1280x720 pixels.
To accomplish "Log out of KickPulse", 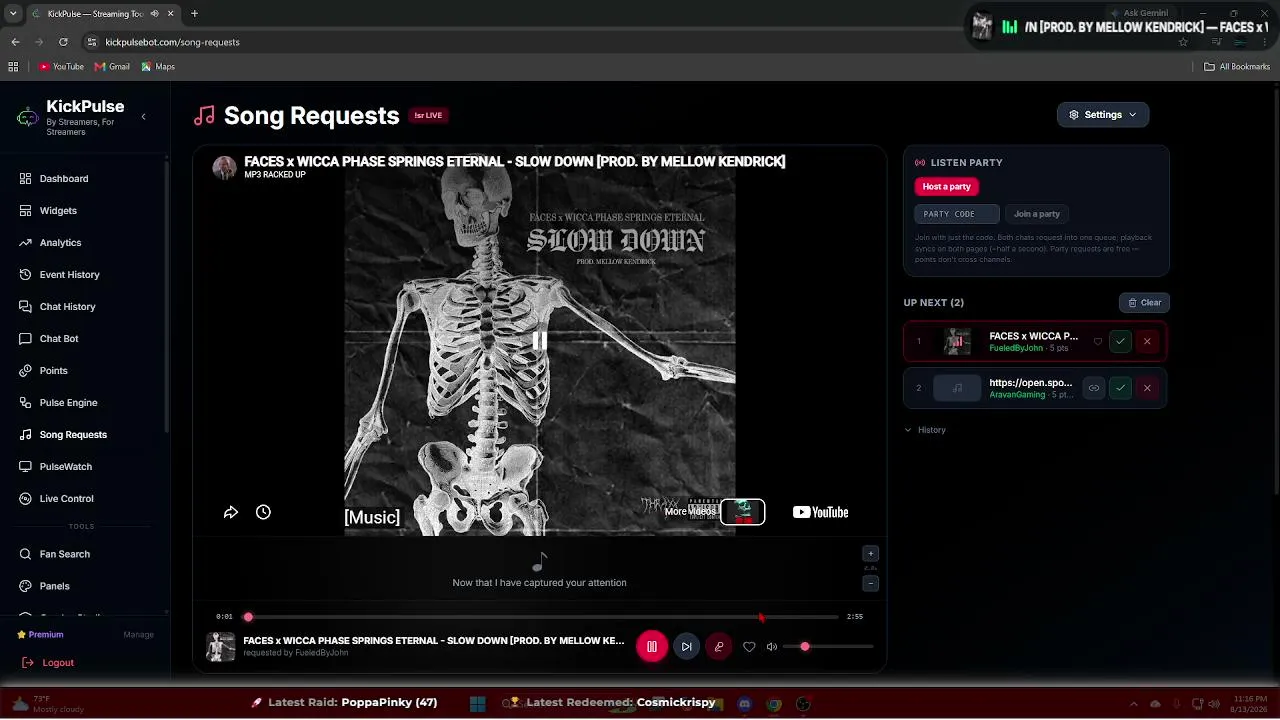I will pos(47,663).
